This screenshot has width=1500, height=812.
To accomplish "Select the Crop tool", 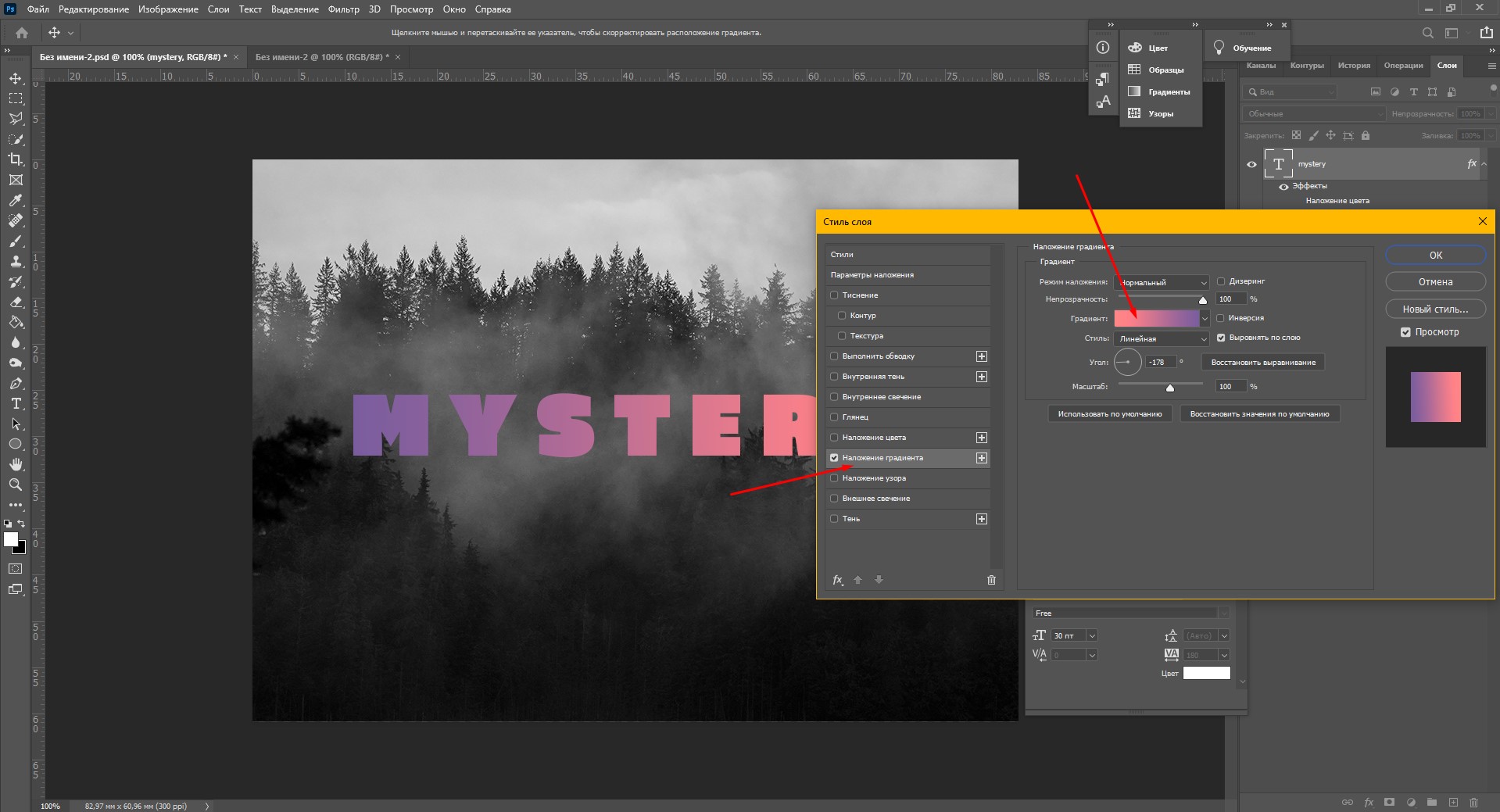I will pyautogui.click(x=16, y=159).
